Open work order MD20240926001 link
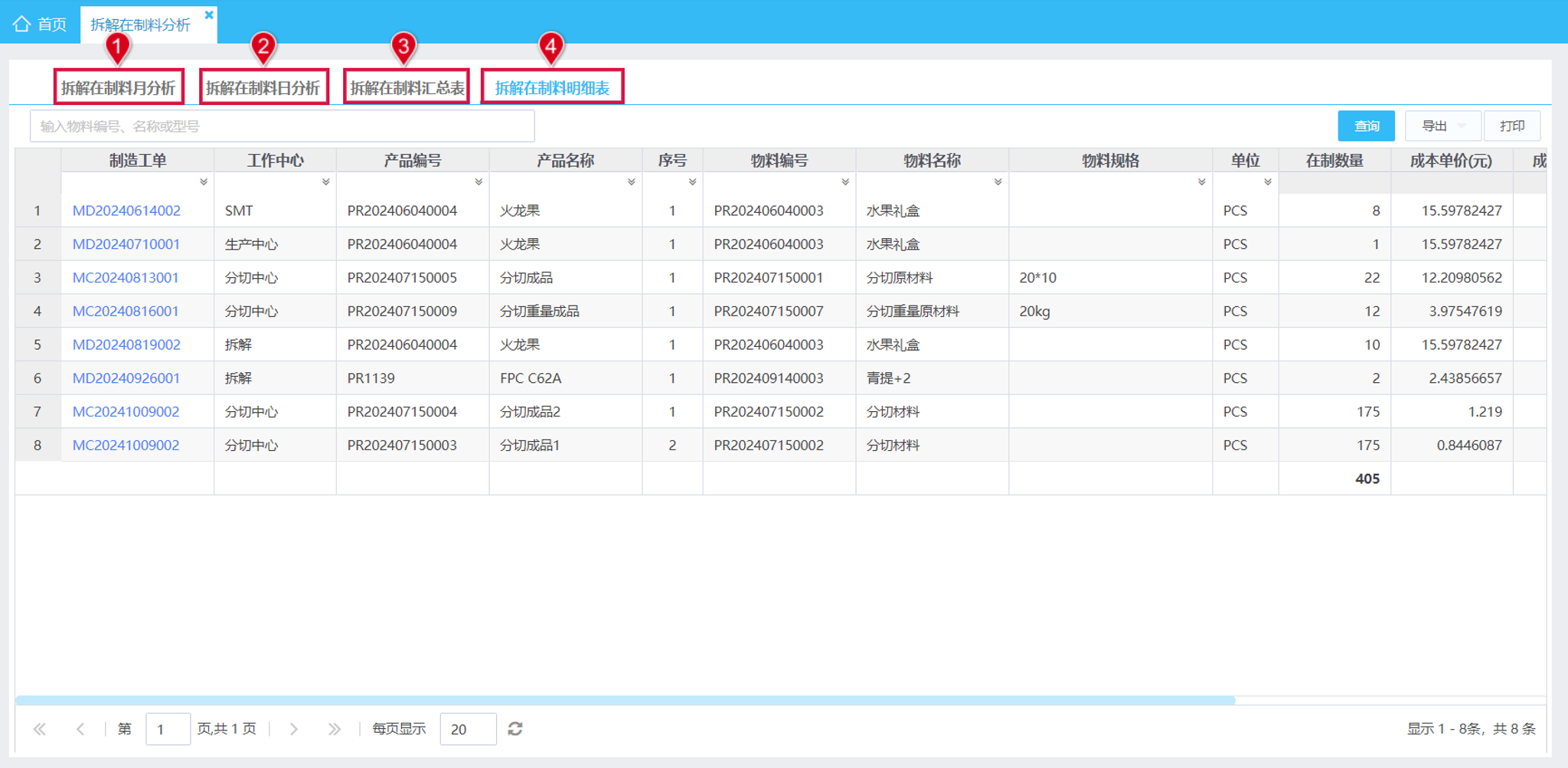The width and height of the screenshot is (1568, 768). pyautogui.click(x=126, y=378)
